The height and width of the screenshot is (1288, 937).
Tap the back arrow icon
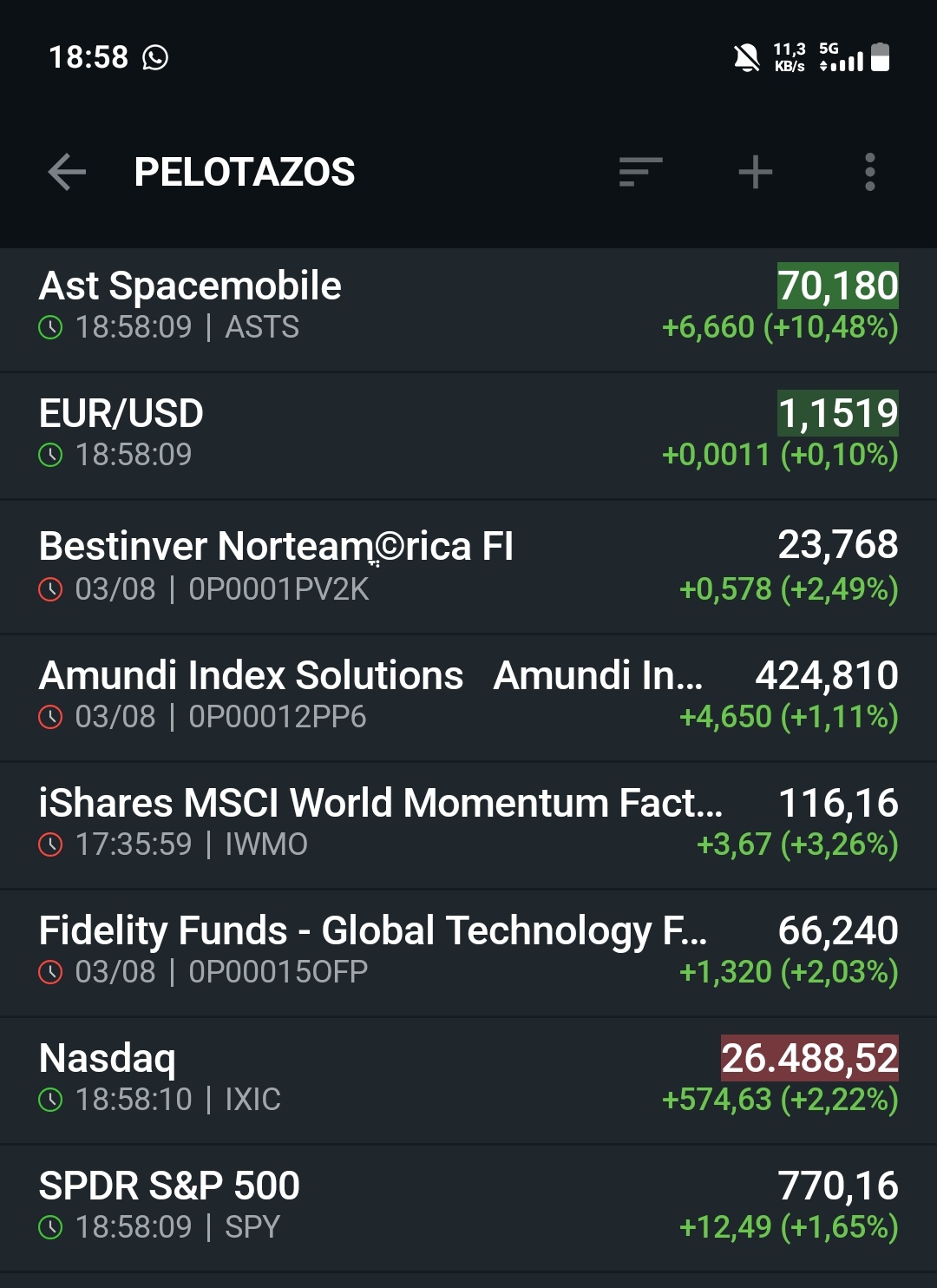[67, 172]
